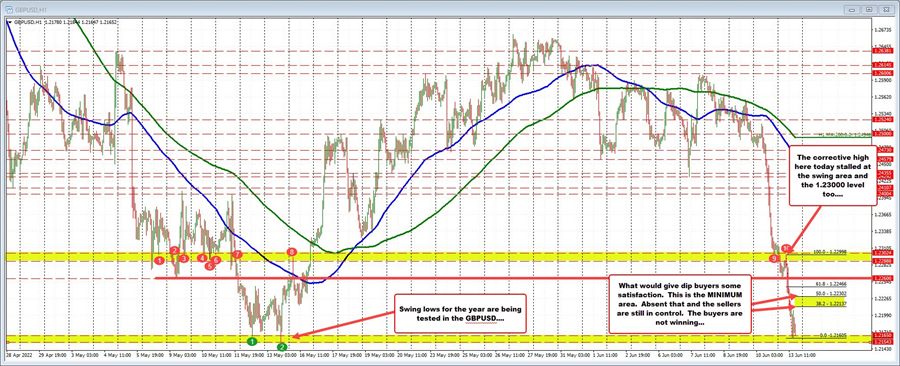Select the 'What would give dip buyers' note
The height and width of the screenshot is (366, 900).
pyautogui.click(x=680, y=303)
